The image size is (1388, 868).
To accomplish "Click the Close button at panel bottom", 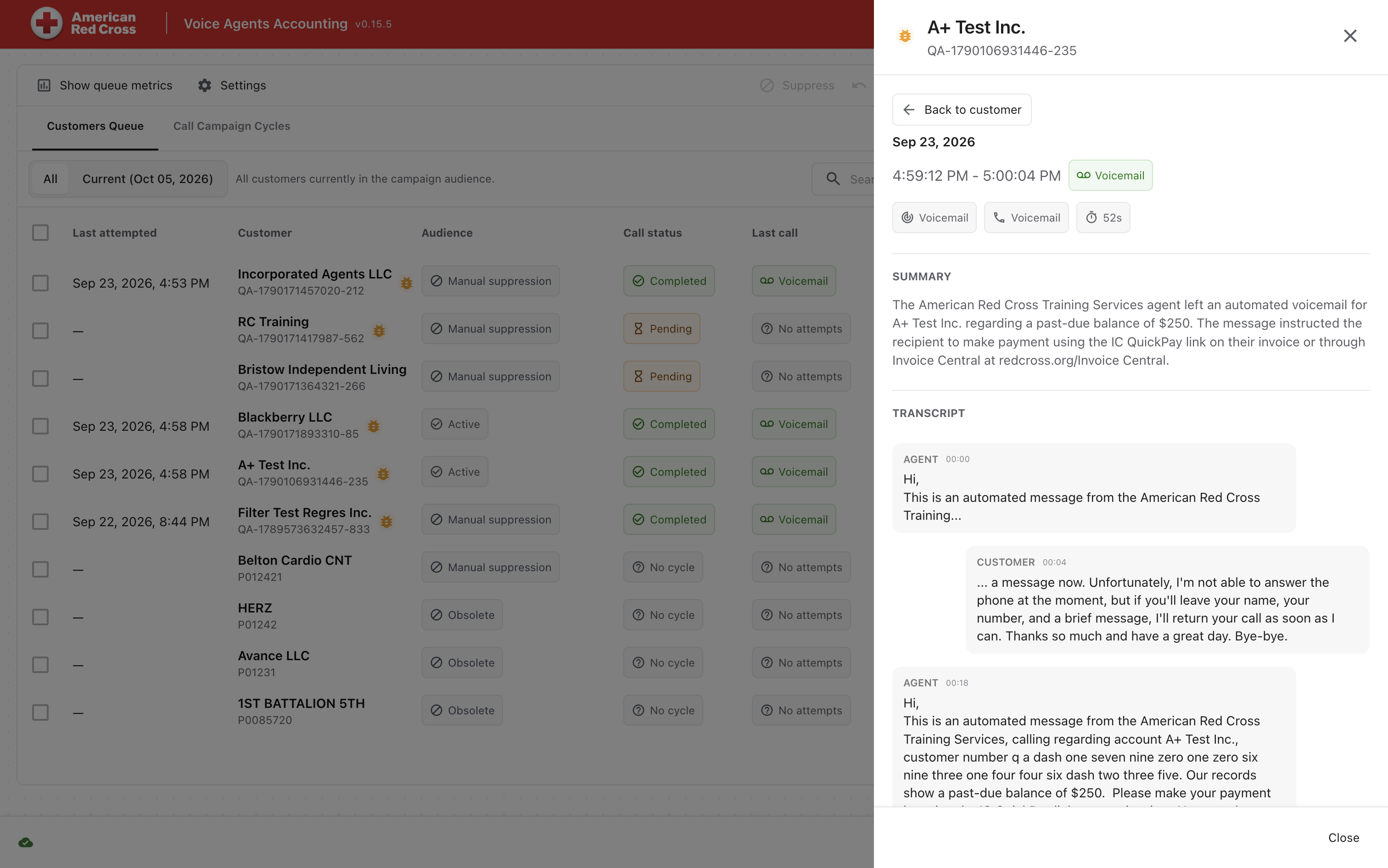I will coord(1344,838).
